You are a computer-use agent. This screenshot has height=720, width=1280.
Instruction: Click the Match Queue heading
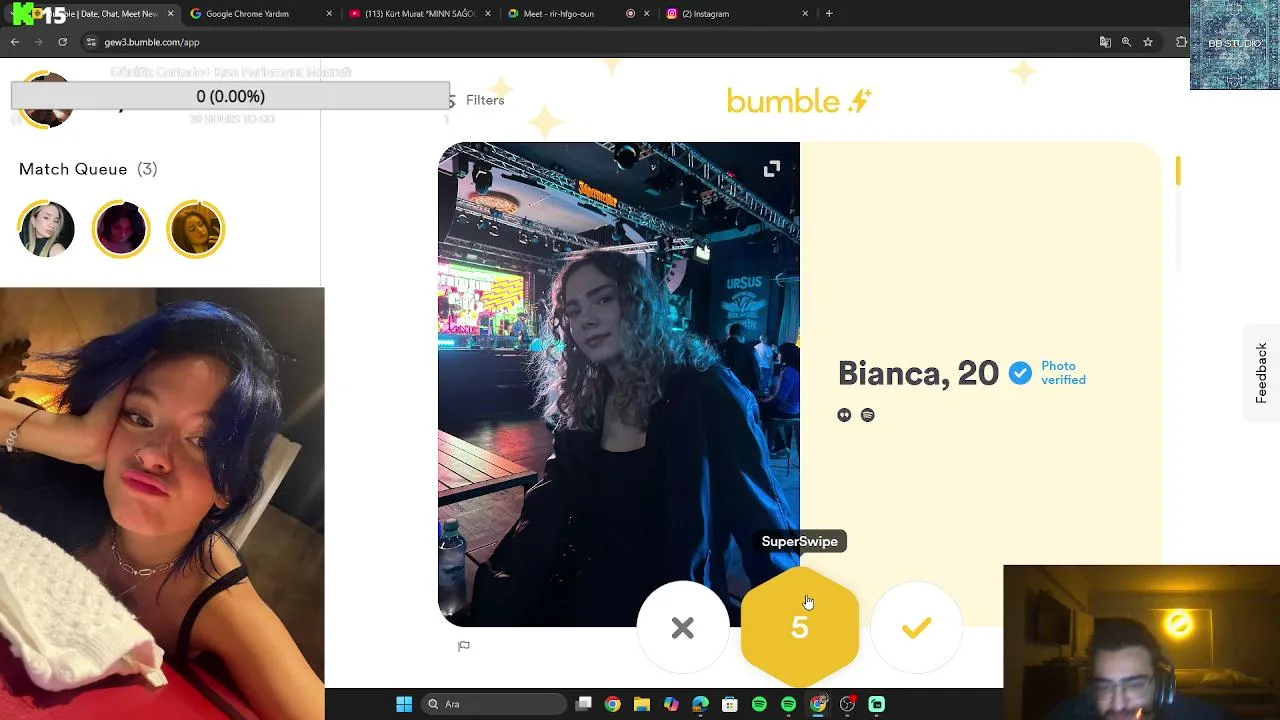pos(88,169)
